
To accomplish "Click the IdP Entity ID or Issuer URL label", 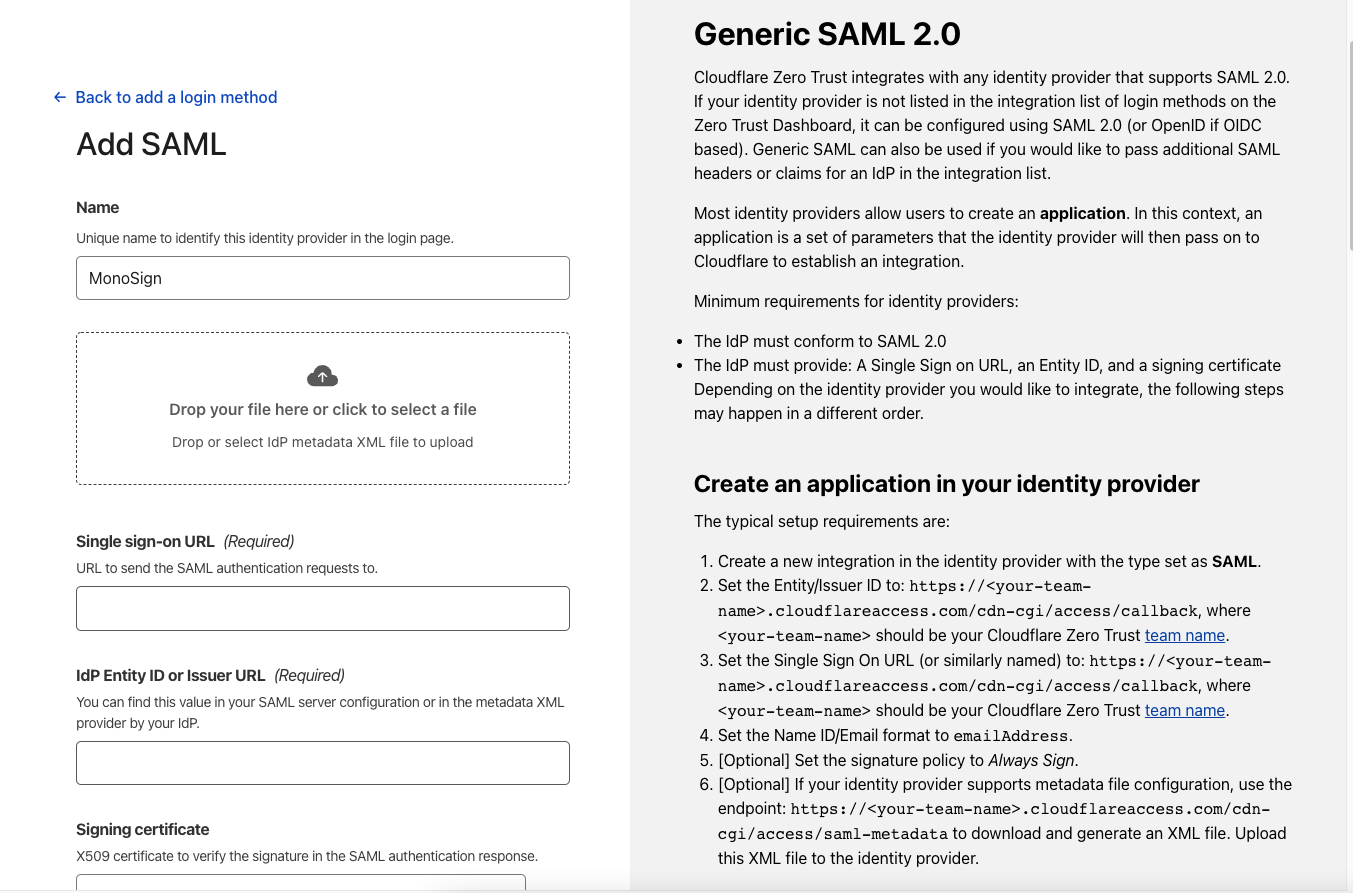I will [171, 675].
